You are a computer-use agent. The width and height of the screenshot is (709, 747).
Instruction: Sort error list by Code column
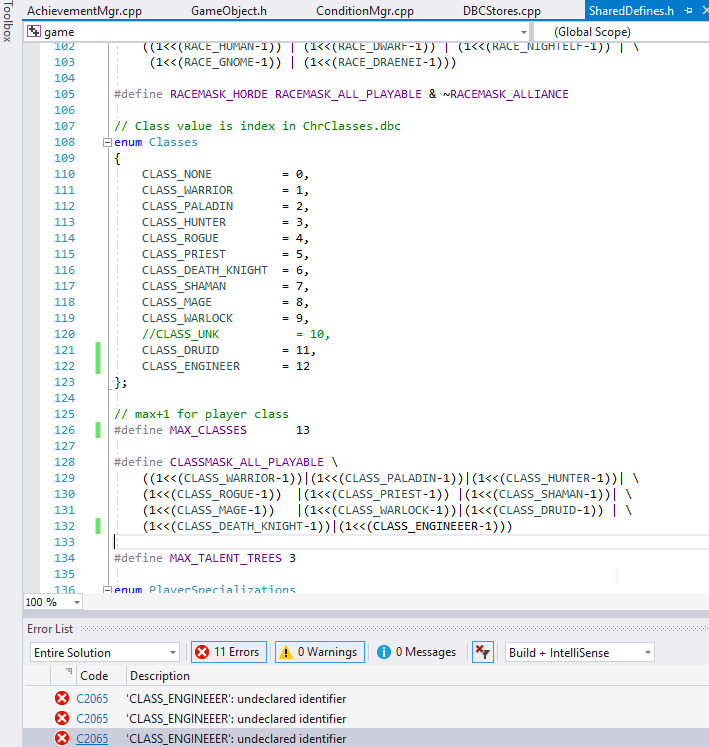[94, 676]
